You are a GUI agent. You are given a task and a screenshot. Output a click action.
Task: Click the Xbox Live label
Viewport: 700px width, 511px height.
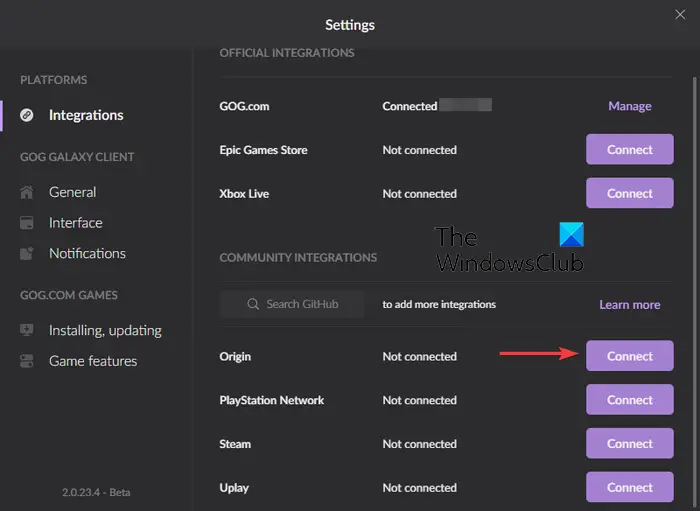click(x=244, y=194)
